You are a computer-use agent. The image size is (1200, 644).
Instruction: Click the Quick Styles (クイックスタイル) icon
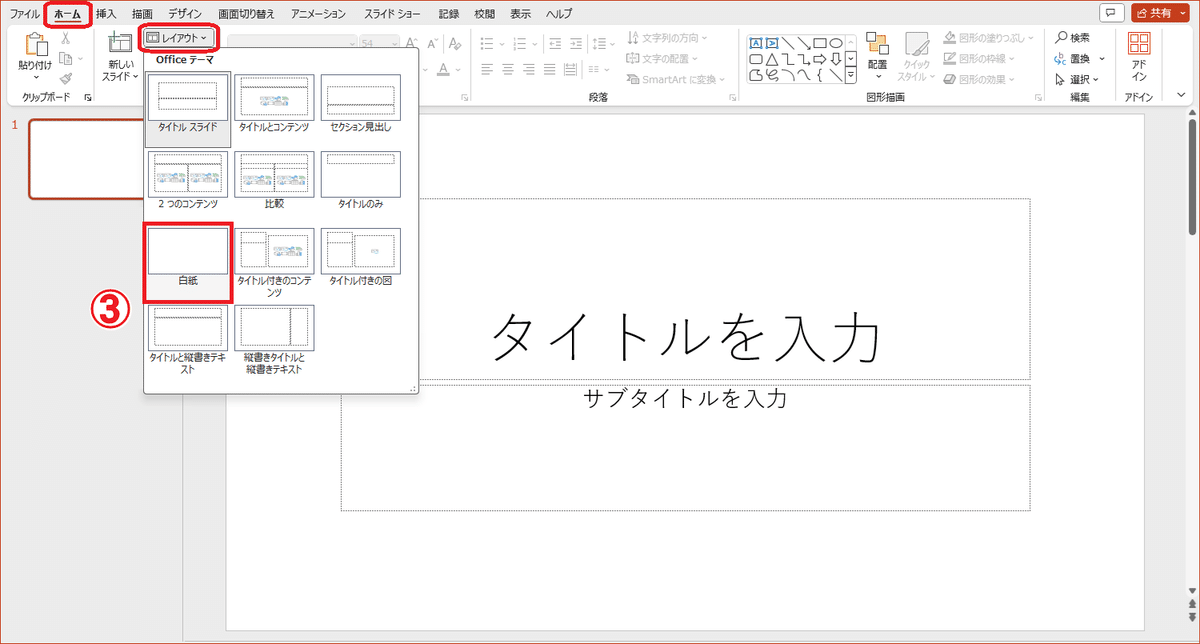tap(916, 43)
